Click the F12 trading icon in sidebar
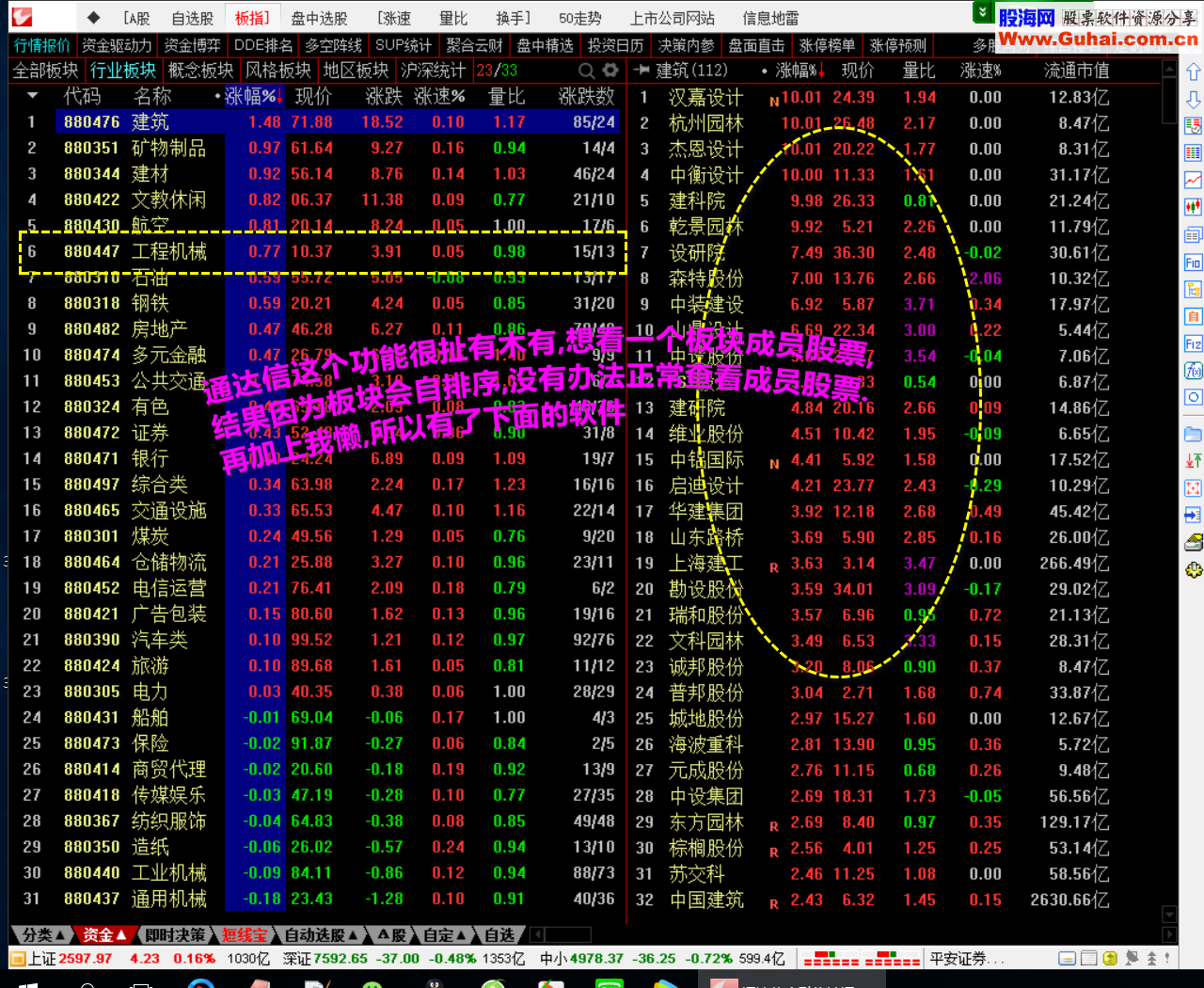The height and width of the screenshot is (988, 1204). pos(1193,343)
